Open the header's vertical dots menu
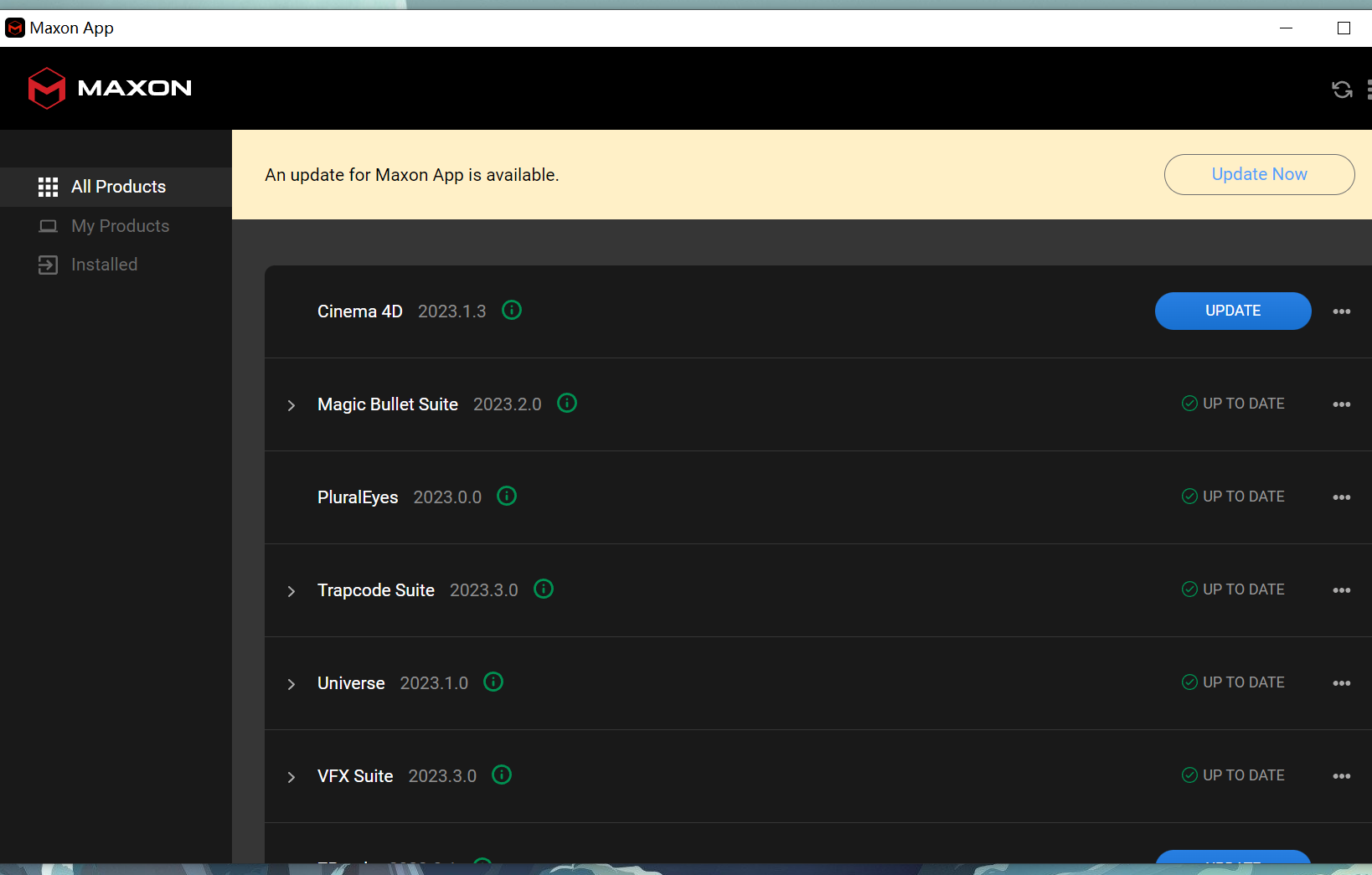The image size is (1372, 875). (x=1369, y=90)
